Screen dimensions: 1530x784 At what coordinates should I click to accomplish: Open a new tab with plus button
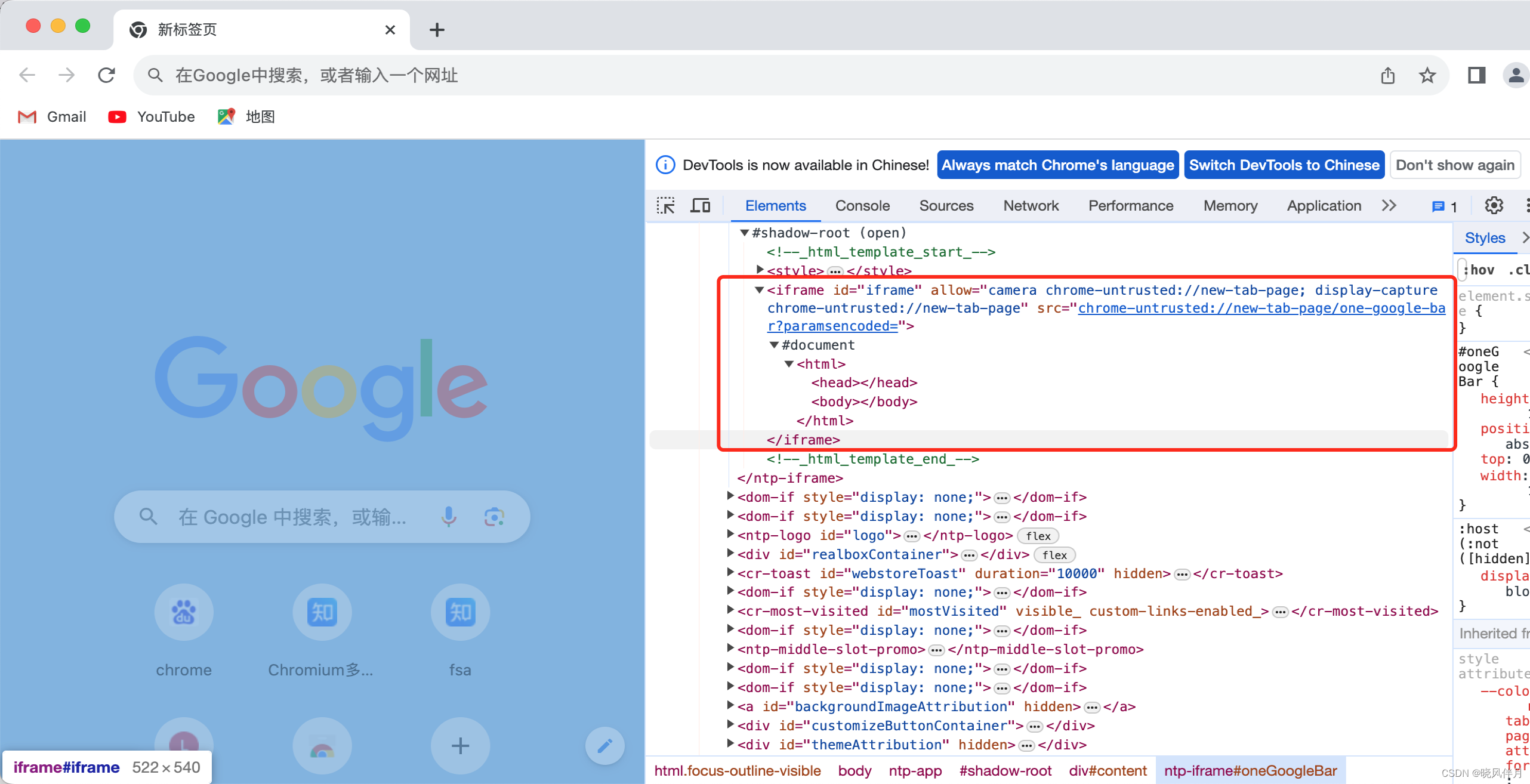437,30
